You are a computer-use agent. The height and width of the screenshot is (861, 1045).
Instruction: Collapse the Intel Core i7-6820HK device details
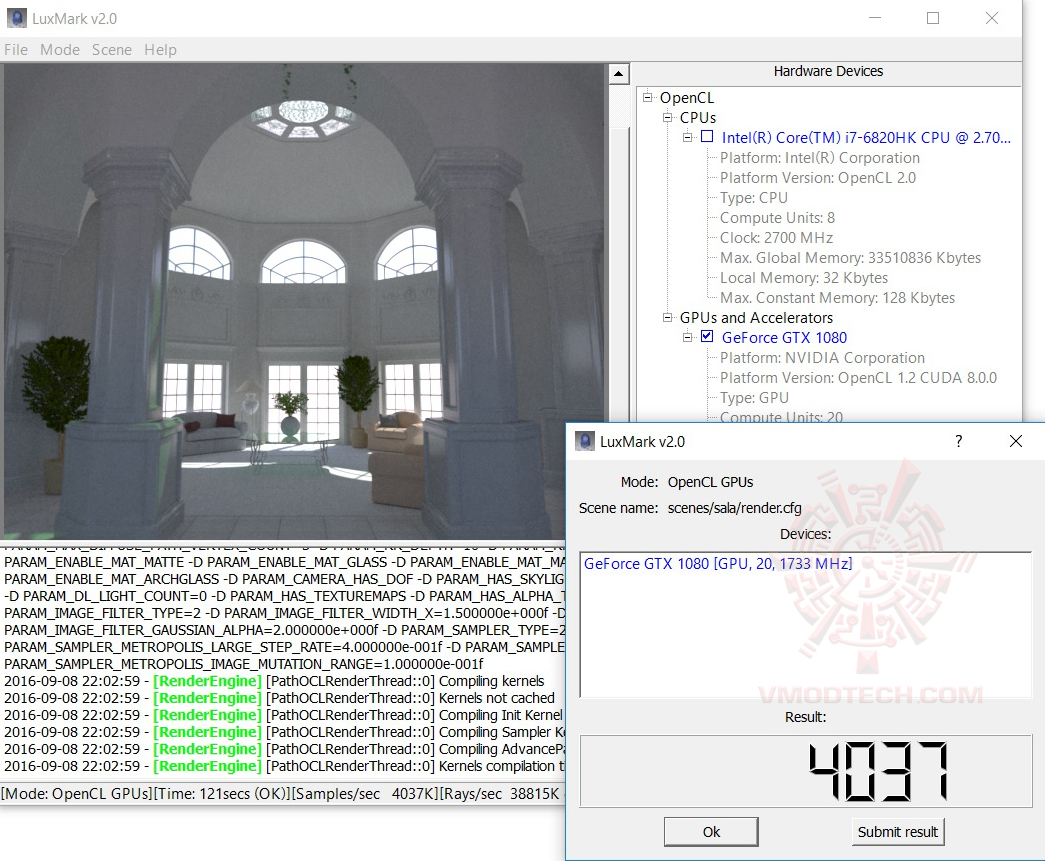click(x=687, y=137)
